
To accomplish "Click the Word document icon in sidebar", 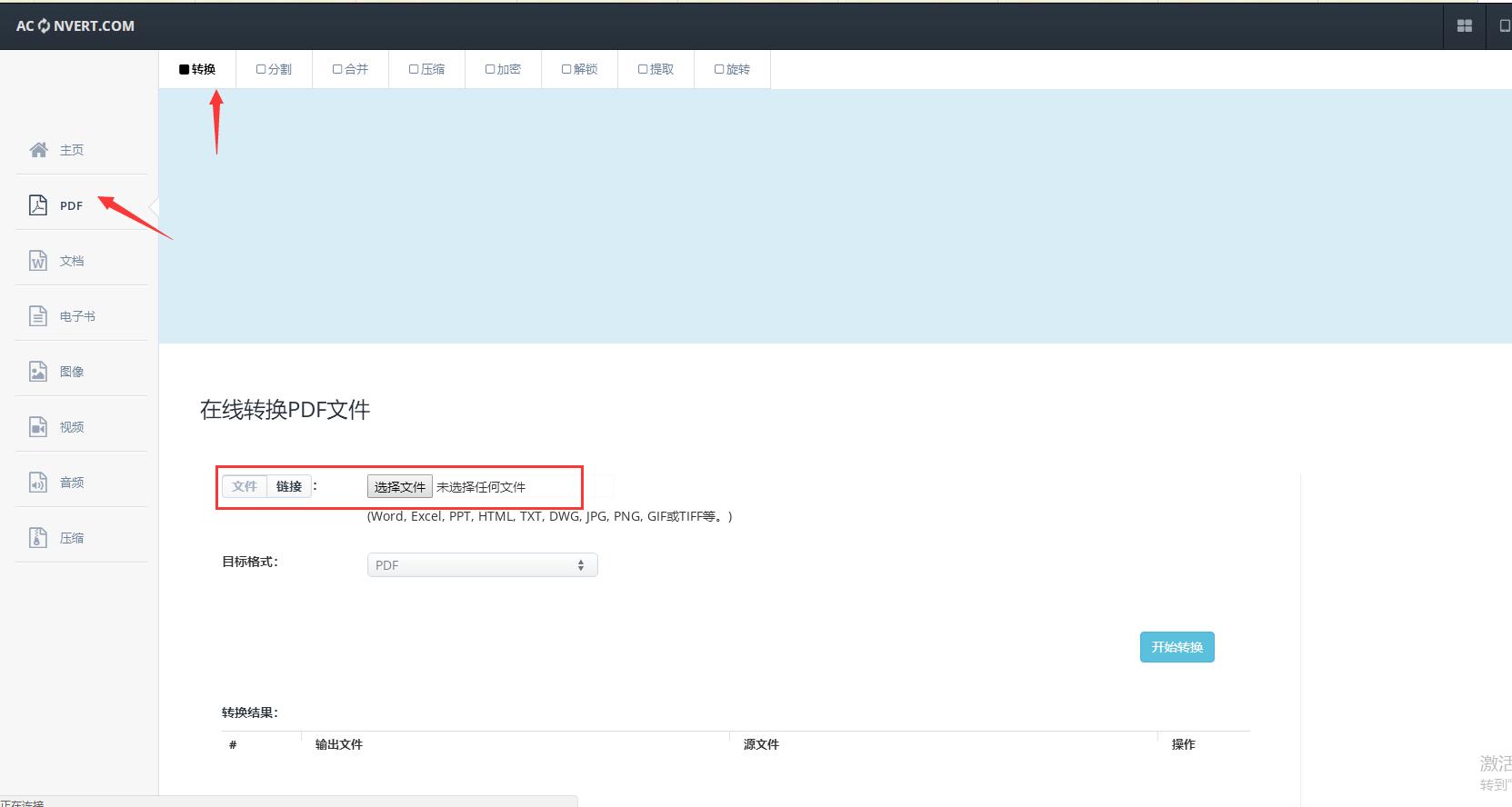I will pyautogui.click(x=38, y=261).
